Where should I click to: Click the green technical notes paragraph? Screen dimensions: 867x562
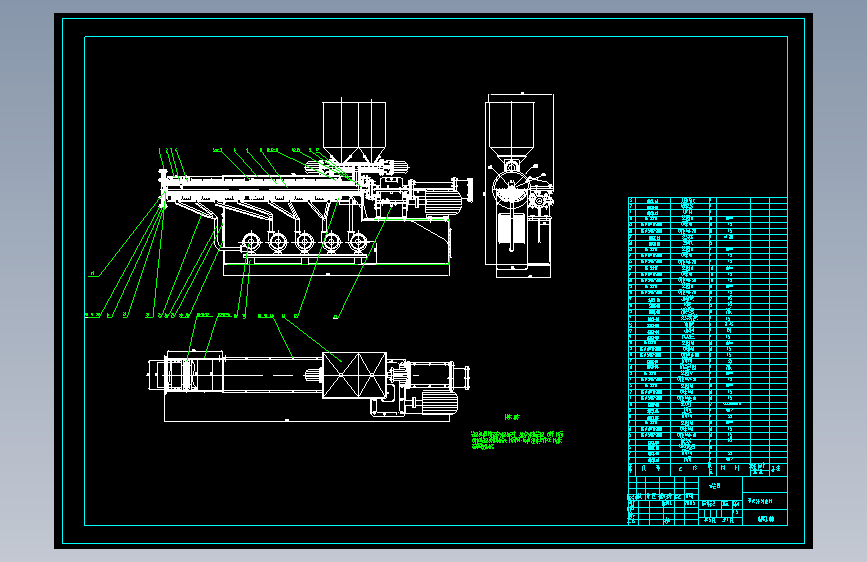517,439
